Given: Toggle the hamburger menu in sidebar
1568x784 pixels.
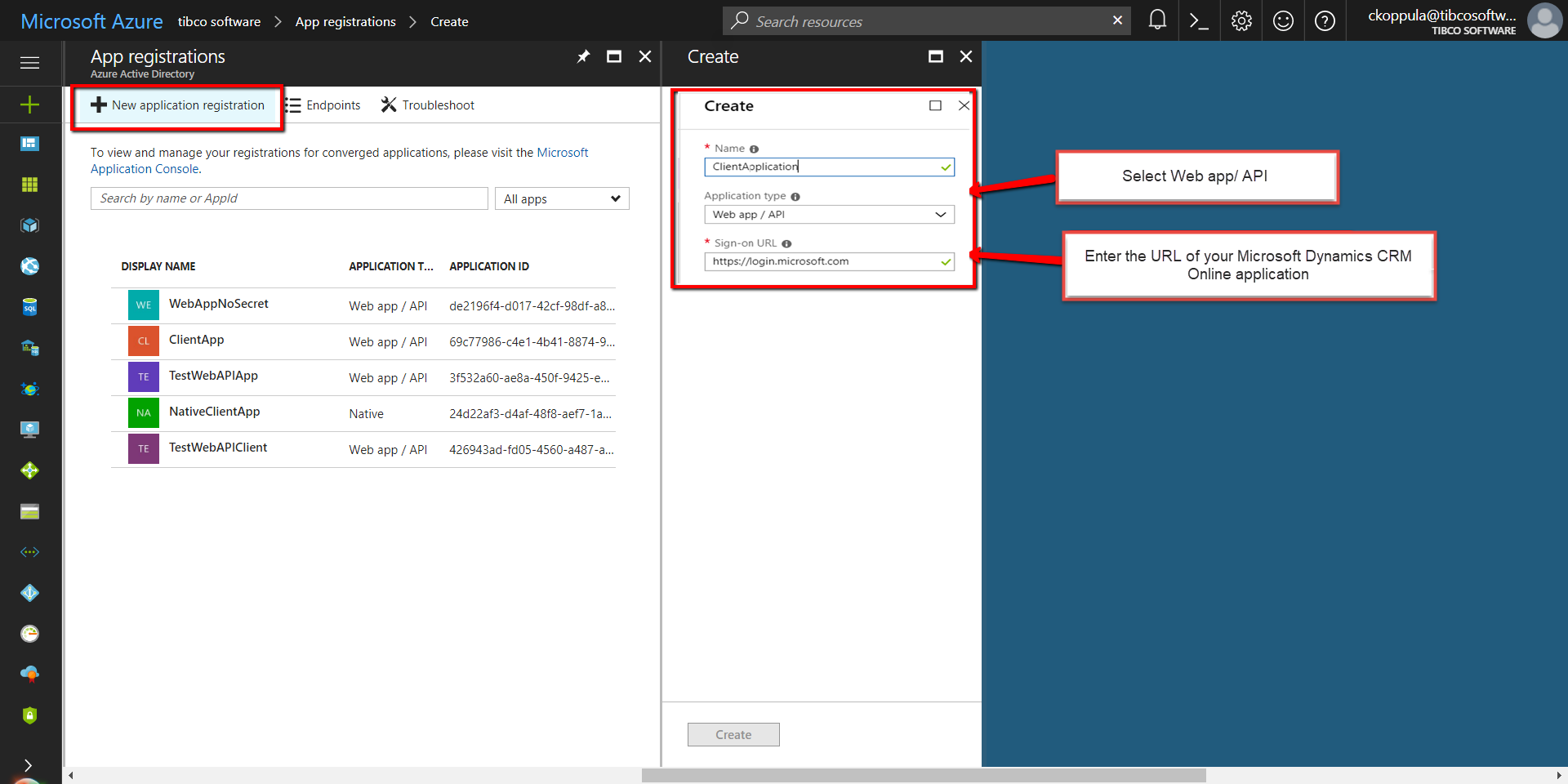Looking at the screenshot, I should coord(29,63).
